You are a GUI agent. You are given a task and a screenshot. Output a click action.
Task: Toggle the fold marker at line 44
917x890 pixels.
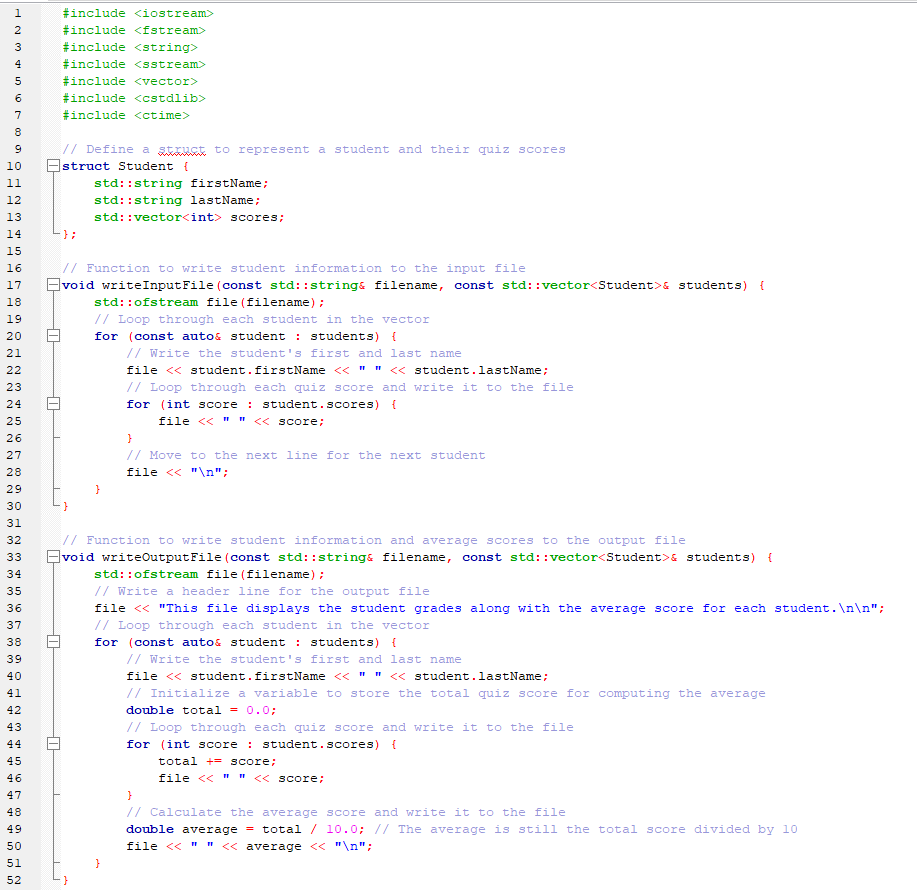coord(54,744)
